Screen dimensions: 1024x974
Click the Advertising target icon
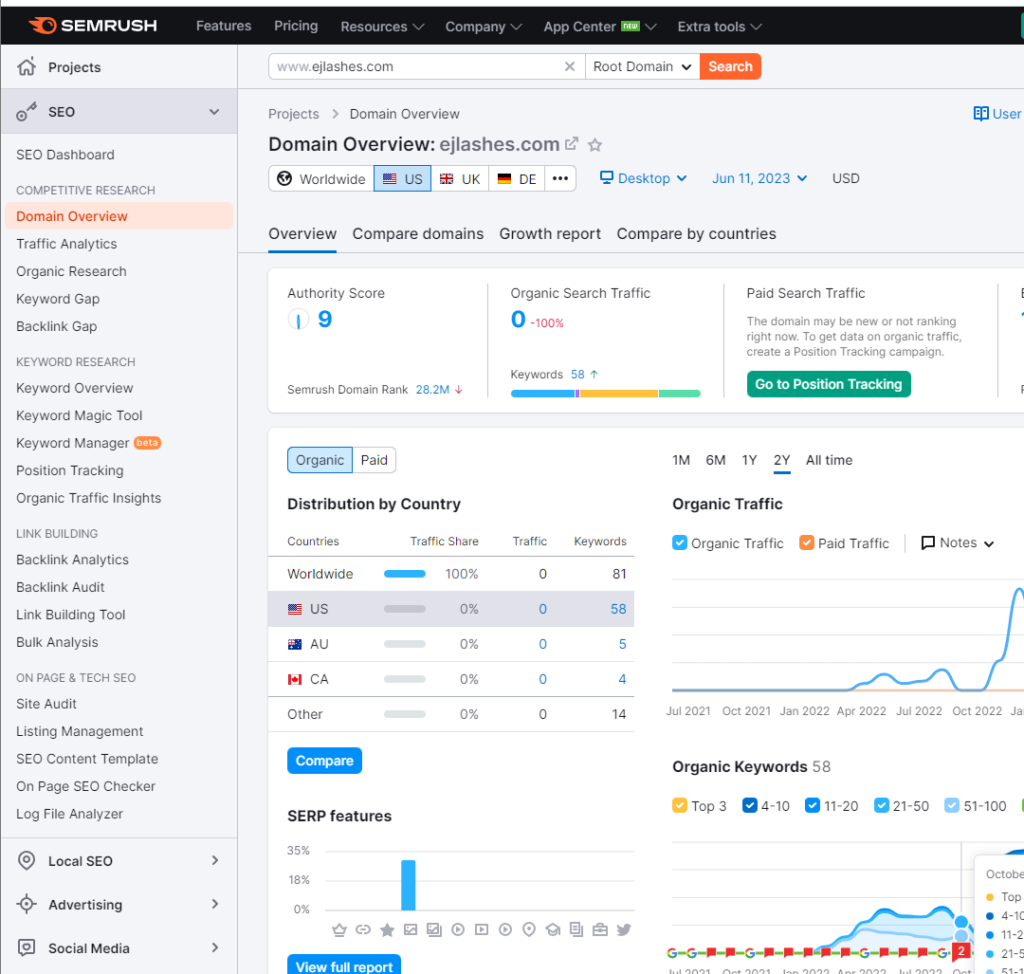point(27,905)
